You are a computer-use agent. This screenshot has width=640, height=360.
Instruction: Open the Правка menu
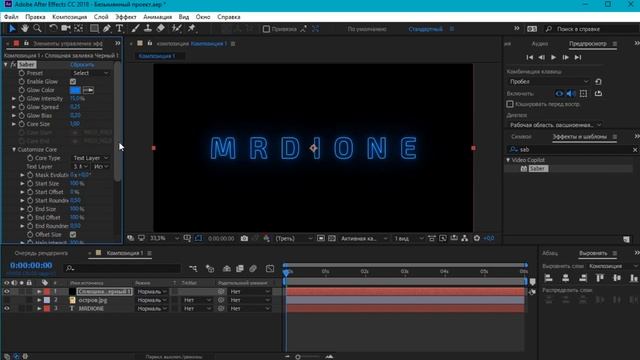[35, 17]
